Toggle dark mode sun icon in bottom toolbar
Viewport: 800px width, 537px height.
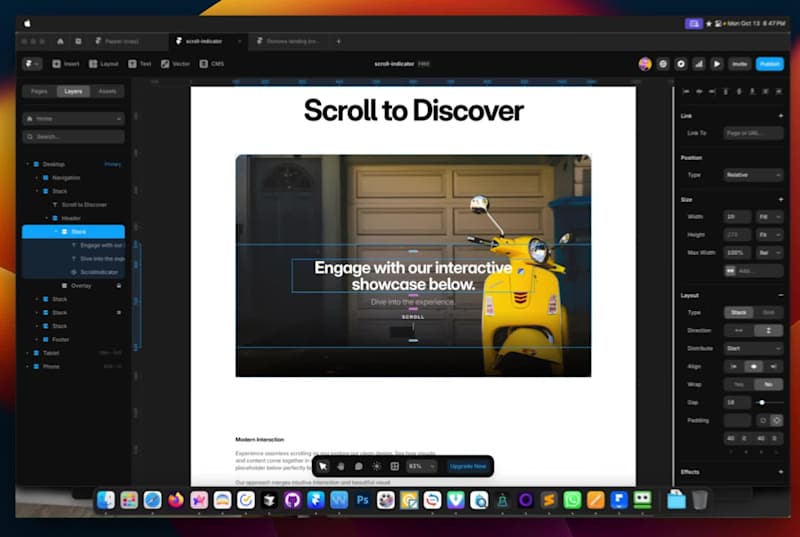(x=377, y=466)
